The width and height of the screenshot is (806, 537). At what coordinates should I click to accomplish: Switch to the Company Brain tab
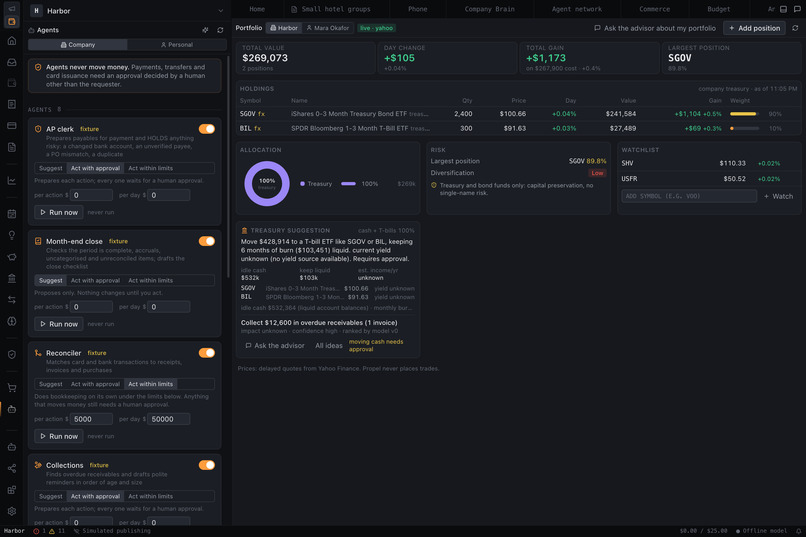(489, 9)
